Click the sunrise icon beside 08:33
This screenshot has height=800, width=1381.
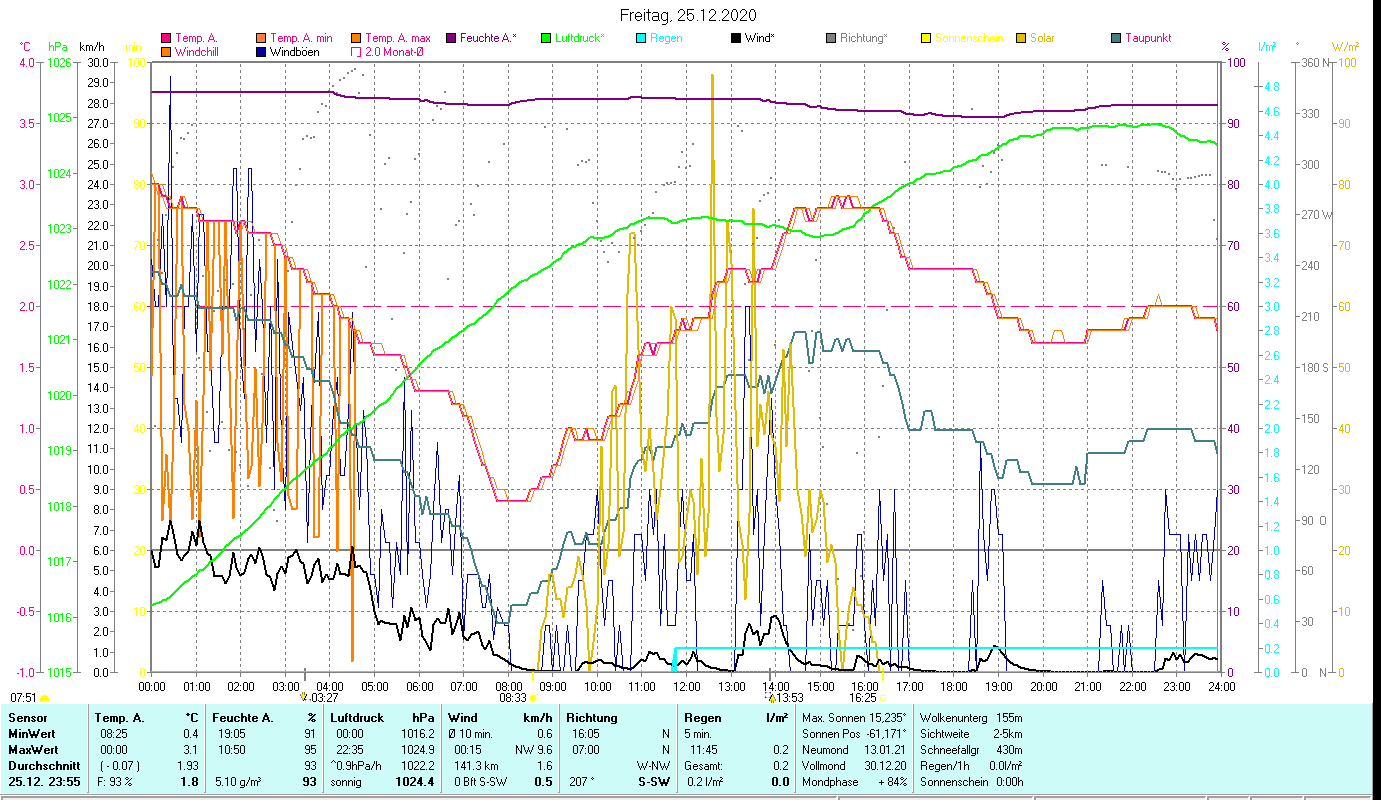(534, 698)
